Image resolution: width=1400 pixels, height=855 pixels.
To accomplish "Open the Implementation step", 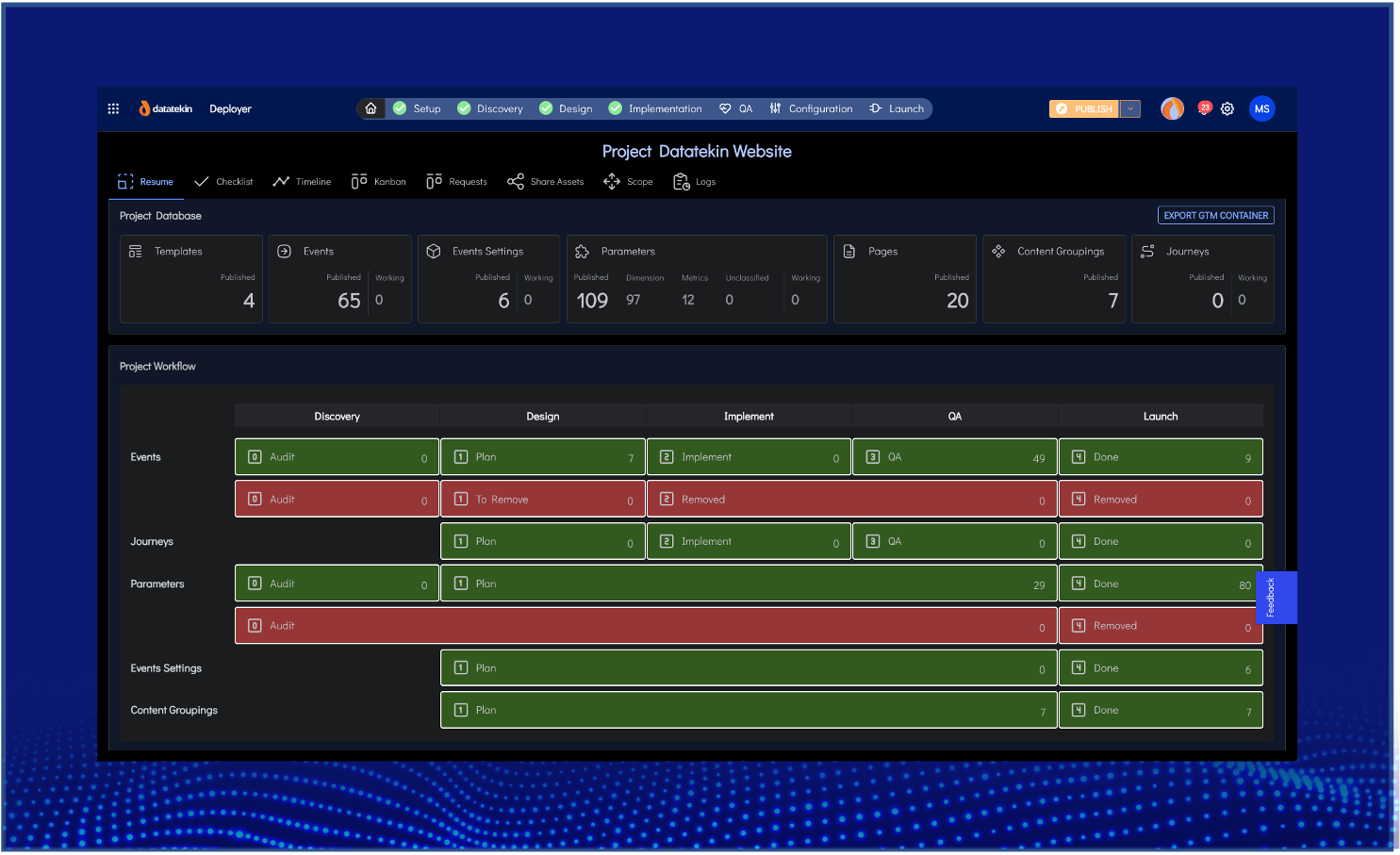I will [x=655, y=108].
